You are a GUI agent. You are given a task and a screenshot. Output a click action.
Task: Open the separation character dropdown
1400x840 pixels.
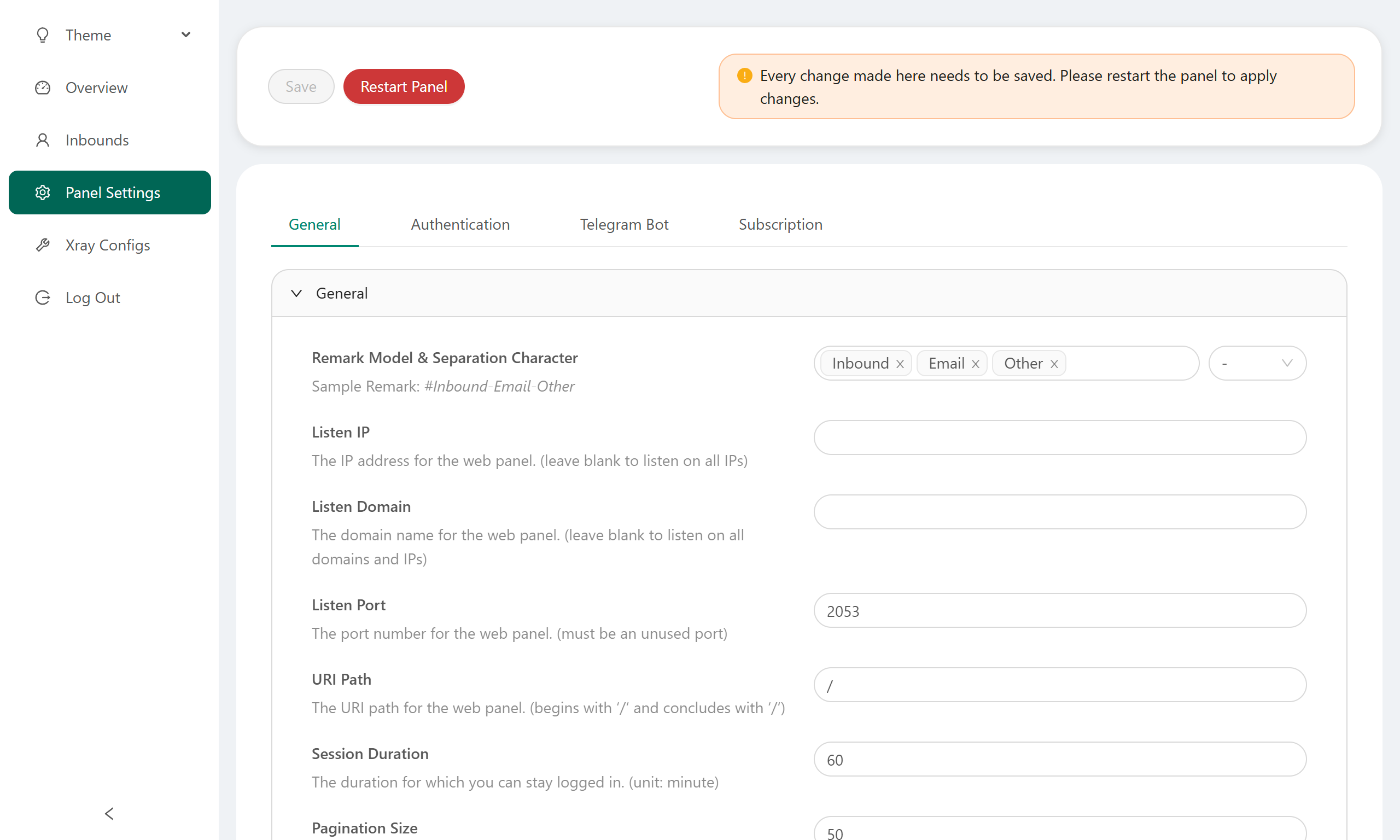[1257, 363]
